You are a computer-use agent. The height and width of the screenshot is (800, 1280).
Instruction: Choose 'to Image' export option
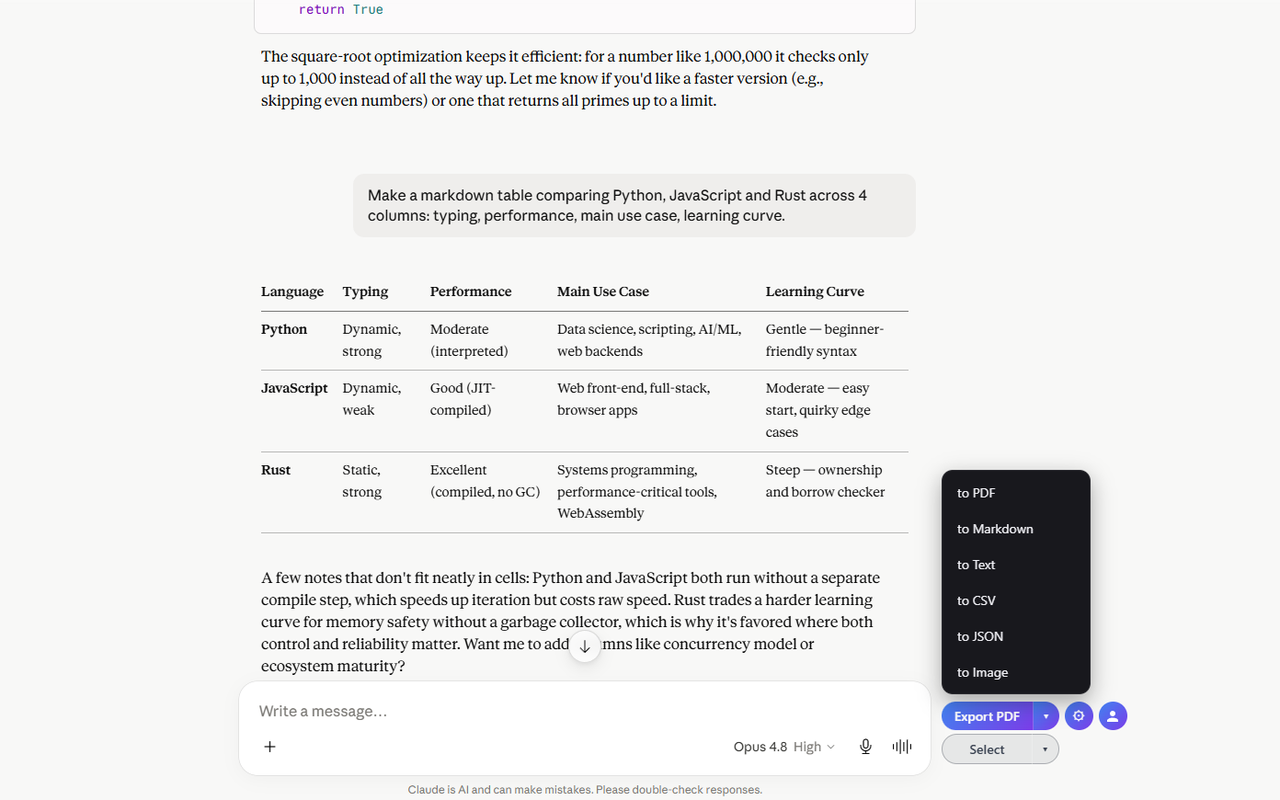tap(1016, 673)
